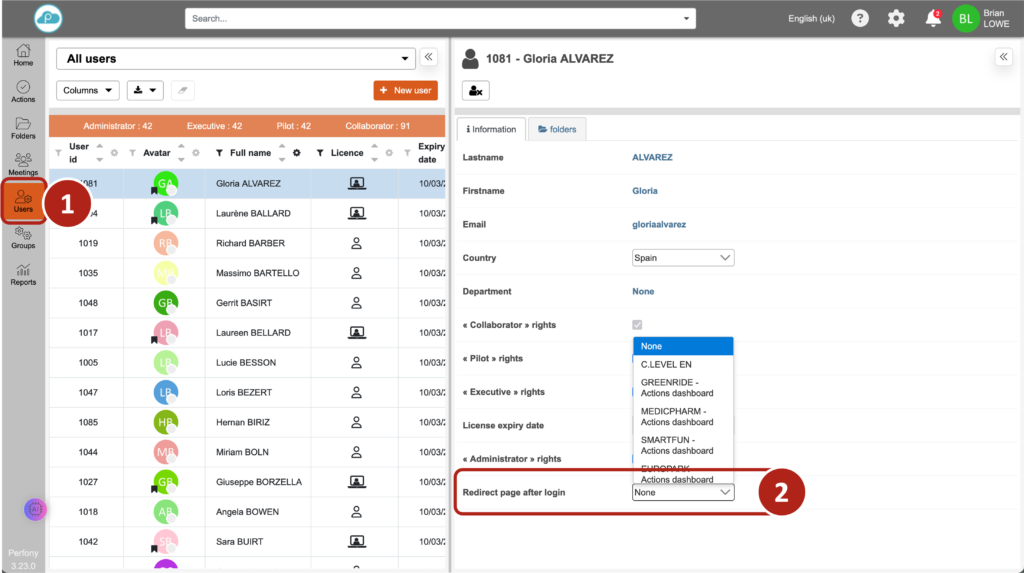Go to Actions in the sidebar
The height and width of the screenshot is (573, 1024).
[x=23, y=92]
